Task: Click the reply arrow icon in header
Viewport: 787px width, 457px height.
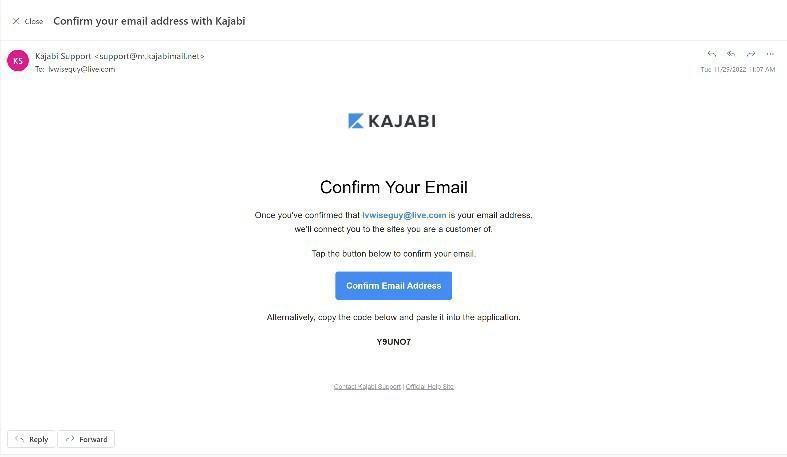Action: [712, 54]
